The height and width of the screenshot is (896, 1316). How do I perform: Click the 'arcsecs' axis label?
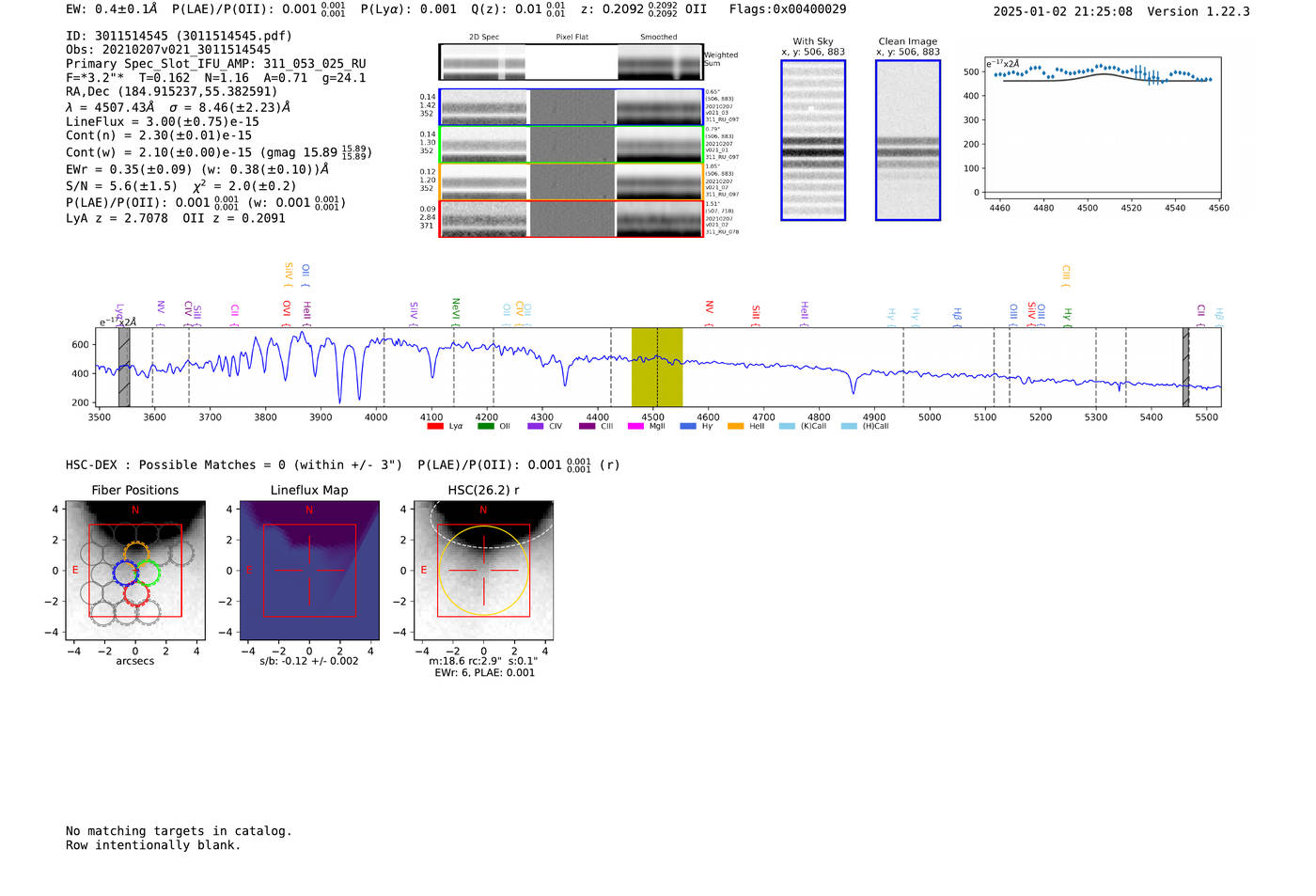pyautogui.click(x=135, y=661)
